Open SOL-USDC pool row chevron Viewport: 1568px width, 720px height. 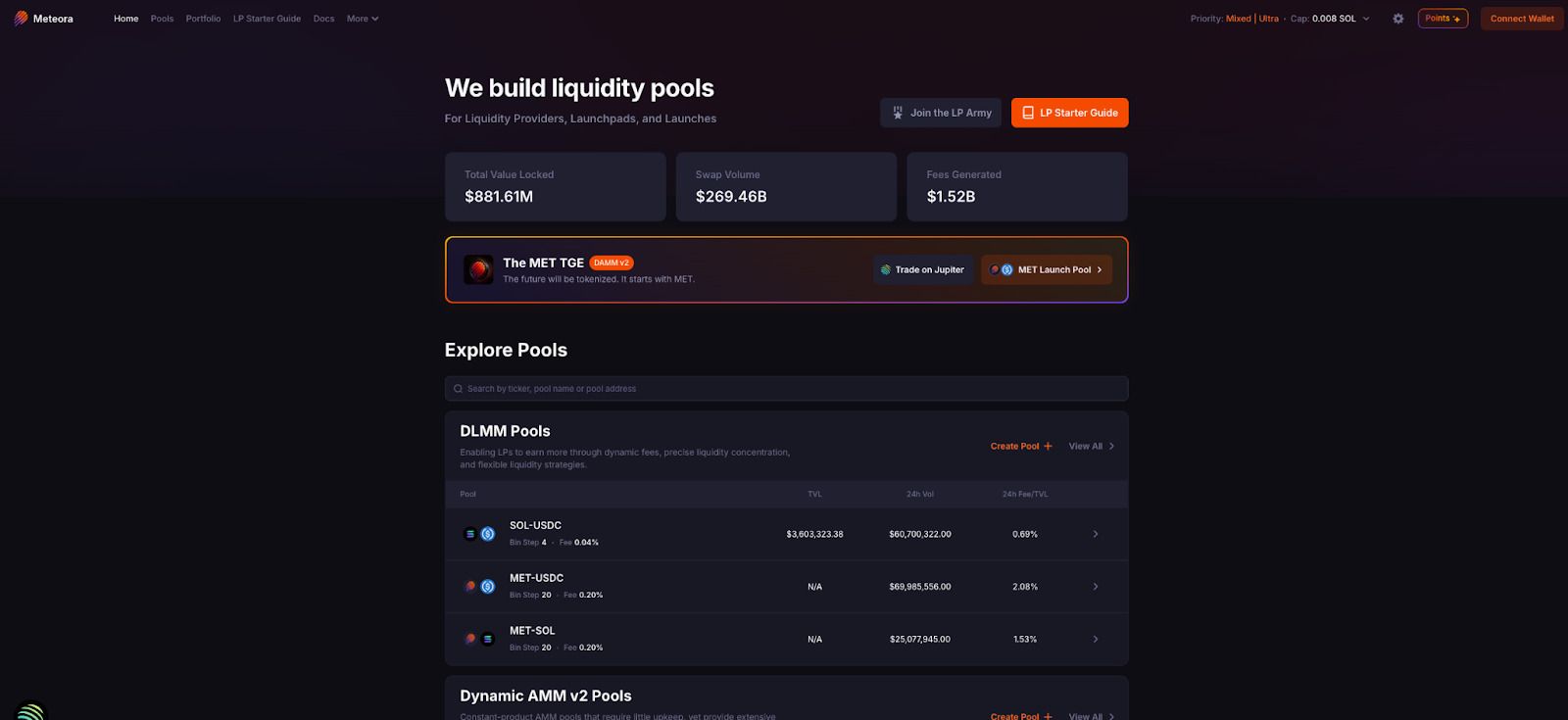pos(1095,534)
